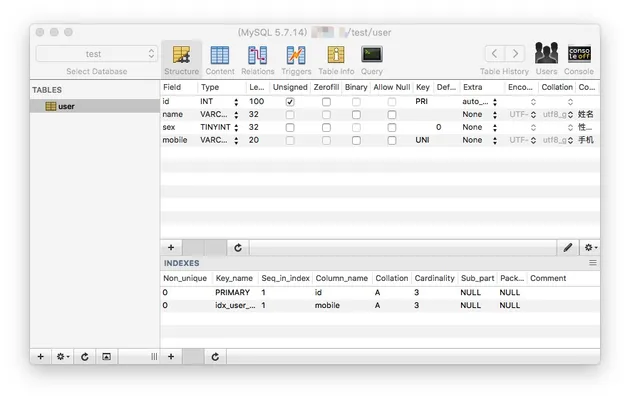The image size is (630, 400).
Task: Switch to the Content view
Action: click(x=220, y=60)
